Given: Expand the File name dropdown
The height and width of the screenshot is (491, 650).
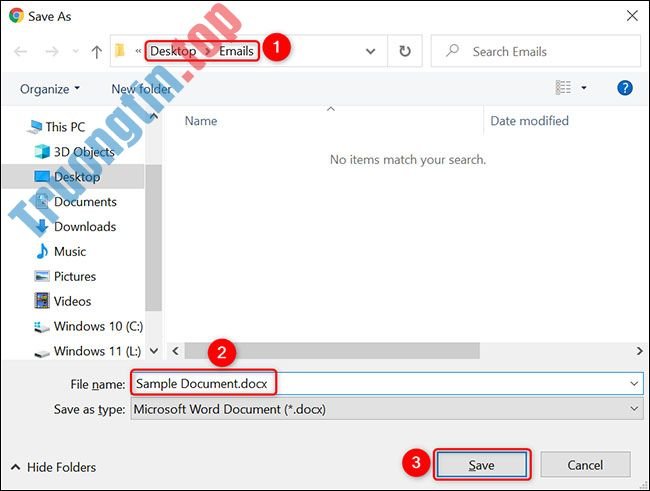Looking at the screenshot, I should tap(634, 384).
